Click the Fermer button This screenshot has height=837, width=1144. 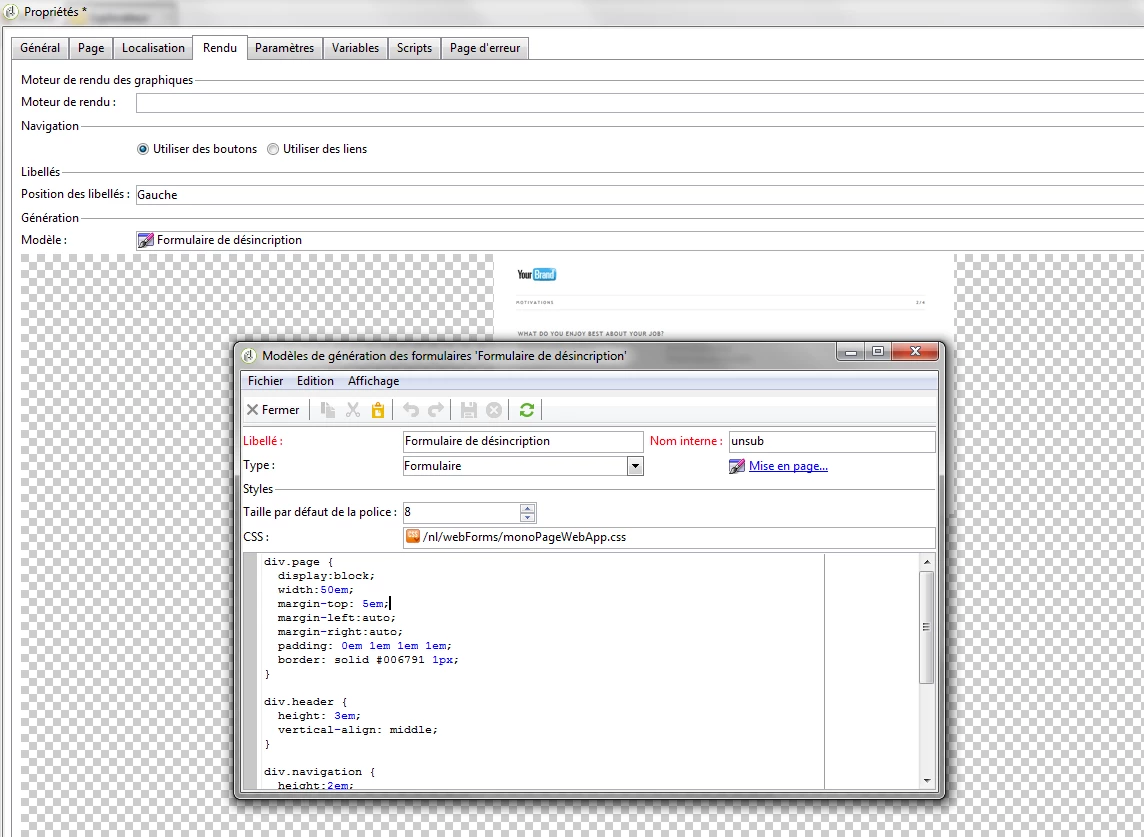[x=273, y=410]
